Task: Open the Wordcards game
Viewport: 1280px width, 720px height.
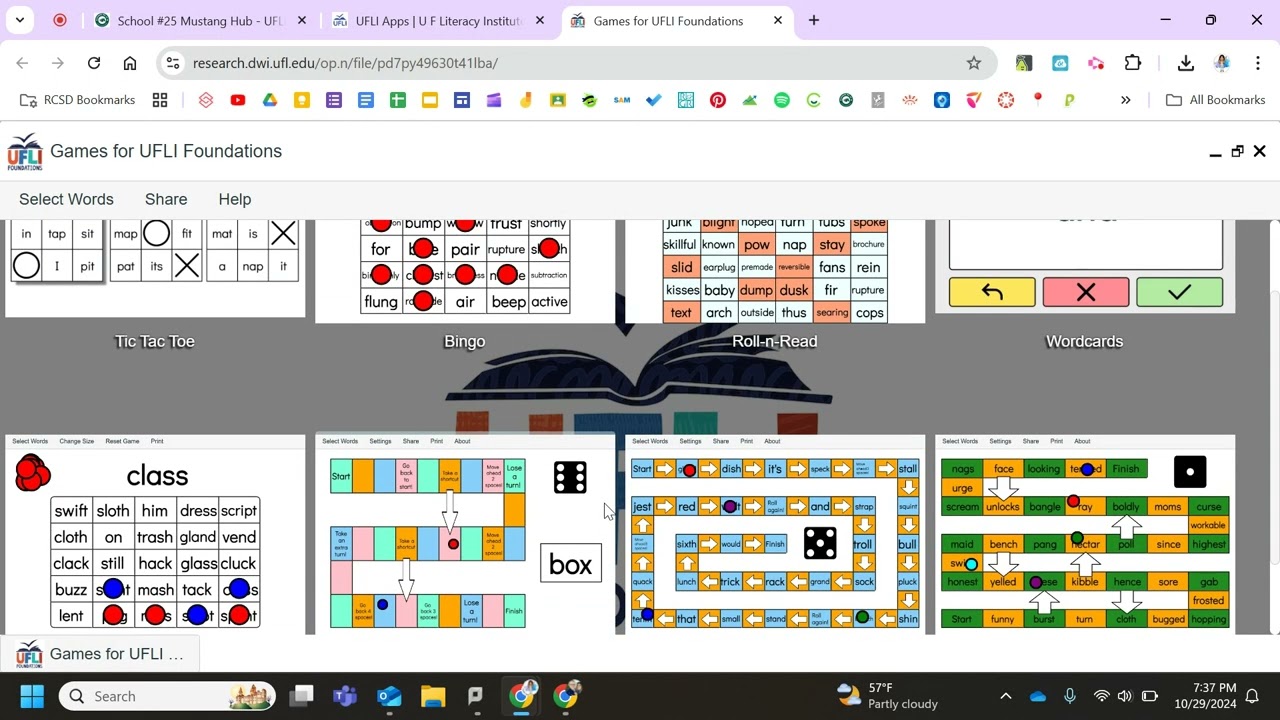Action: click(1085, 267)
